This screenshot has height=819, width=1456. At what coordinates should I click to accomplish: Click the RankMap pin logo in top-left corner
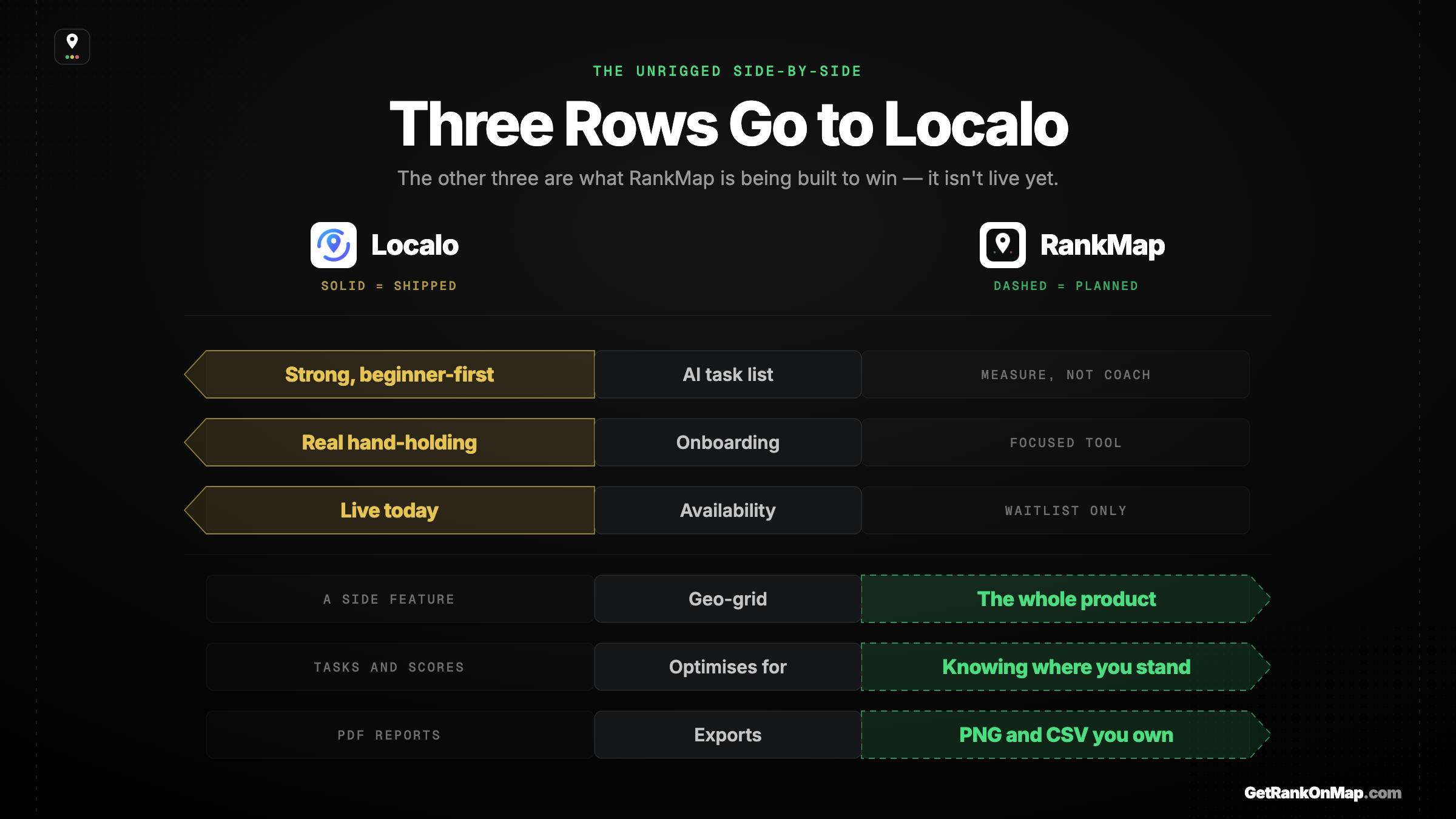pyautogui.click(x=72, y=47)
